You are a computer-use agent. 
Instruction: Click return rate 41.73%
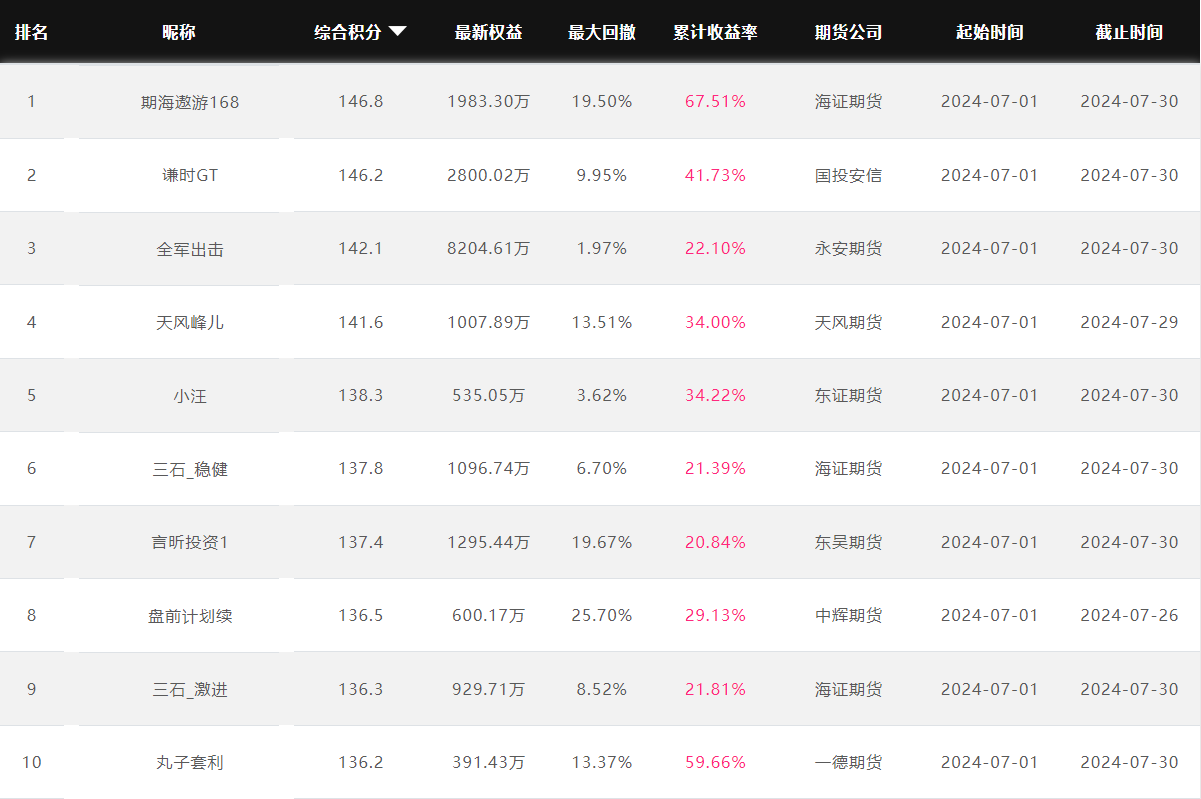click(x=715, y=175)
